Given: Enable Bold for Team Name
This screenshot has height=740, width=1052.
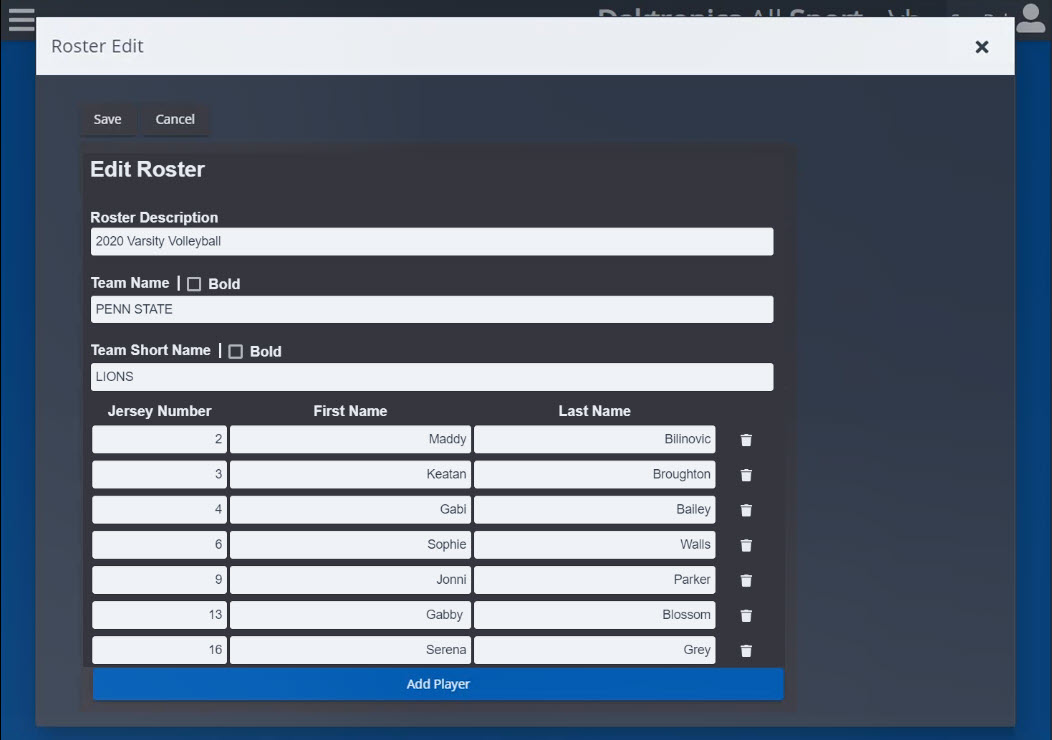Looking at the screenshot, I should click(x=194, y=284).
